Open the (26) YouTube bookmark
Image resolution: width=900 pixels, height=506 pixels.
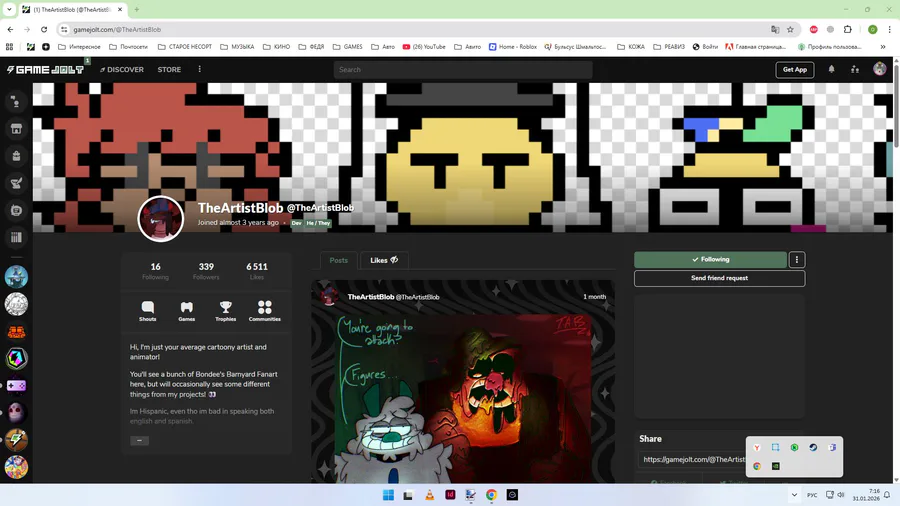pyautogui.click(x=424, y=47)
